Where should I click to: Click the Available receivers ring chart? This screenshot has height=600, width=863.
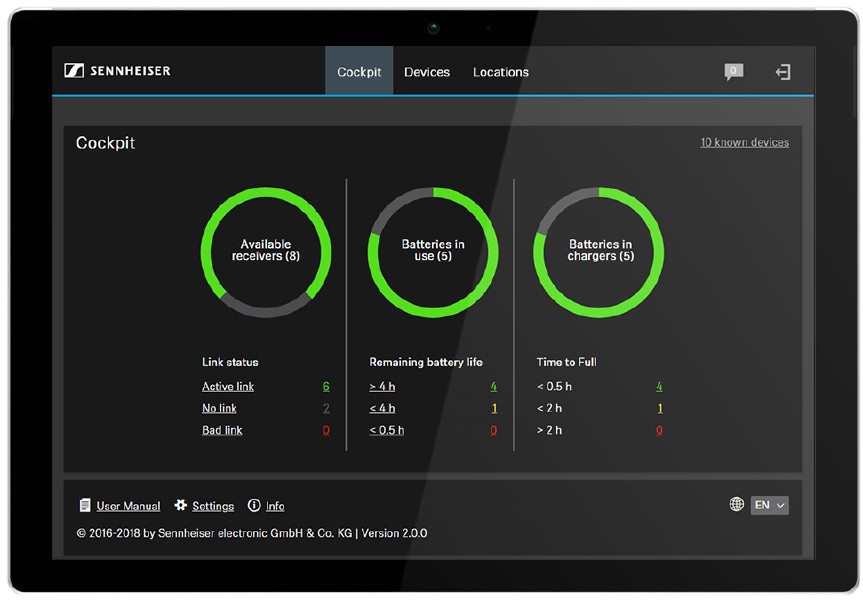pos(266,250)
